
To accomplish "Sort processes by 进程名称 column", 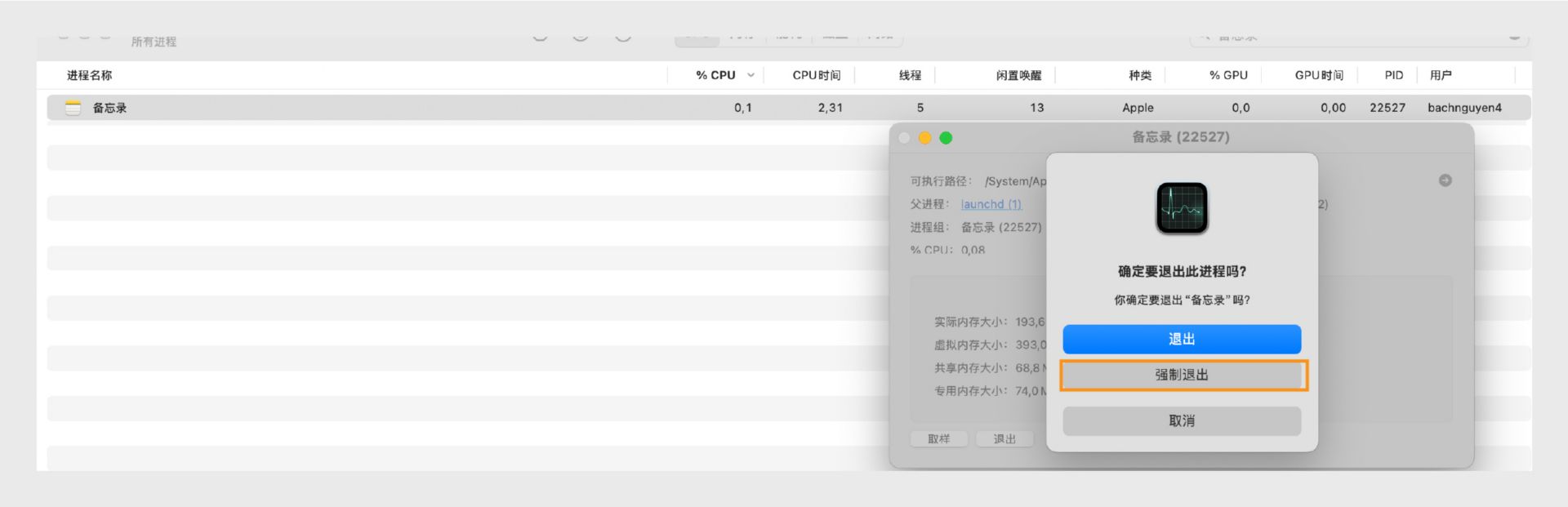I will tap(90, 75).
